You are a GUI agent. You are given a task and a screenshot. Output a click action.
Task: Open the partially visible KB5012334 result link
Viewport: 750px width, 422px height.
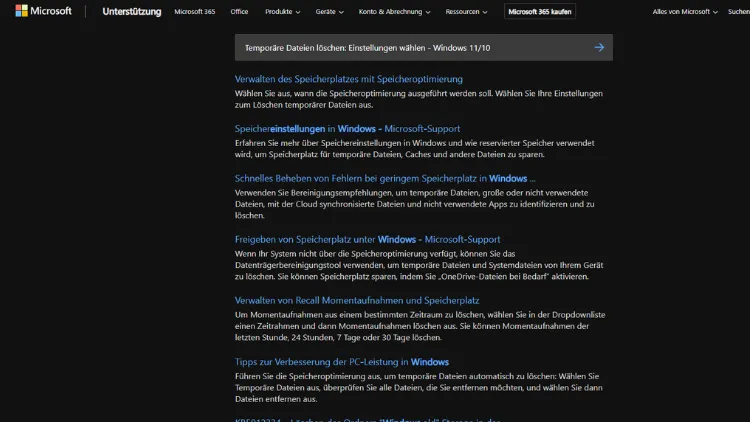click(367, 420)
